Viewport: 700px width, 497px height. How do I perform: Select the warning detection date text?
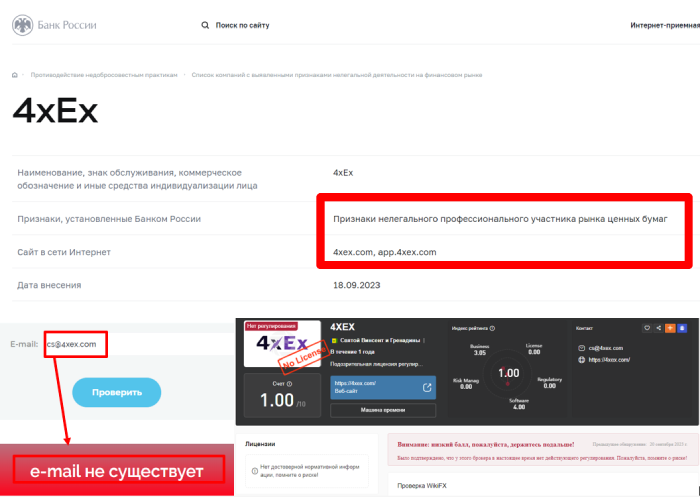tap(640, 445)
